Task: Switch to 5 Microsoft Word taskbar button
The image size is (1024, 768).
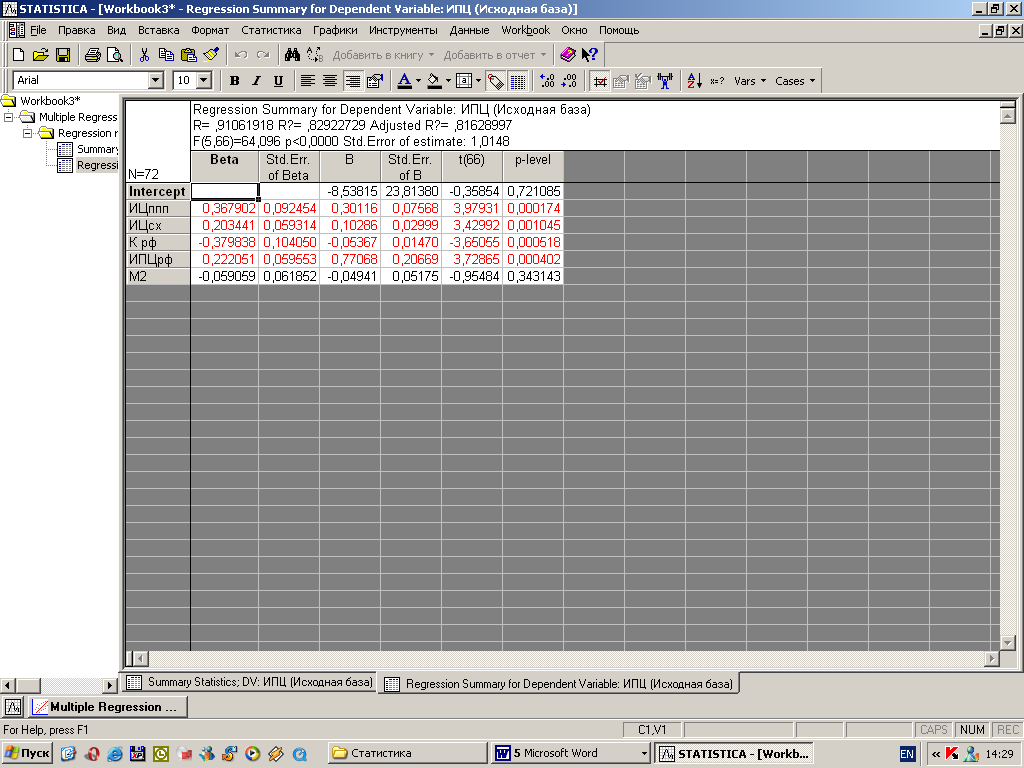Action: (x=571, y=753)
